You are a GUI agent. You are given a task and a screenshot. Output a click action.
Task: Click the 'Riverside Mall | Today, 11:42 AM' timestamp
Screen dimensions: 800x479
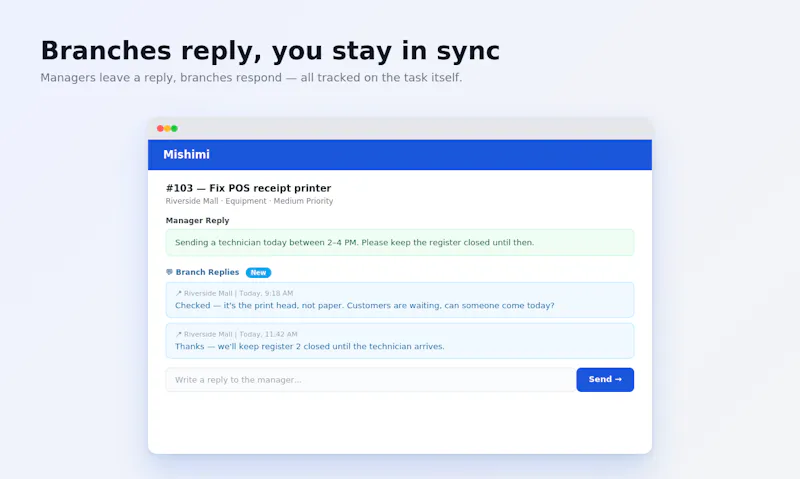point(240,334)
